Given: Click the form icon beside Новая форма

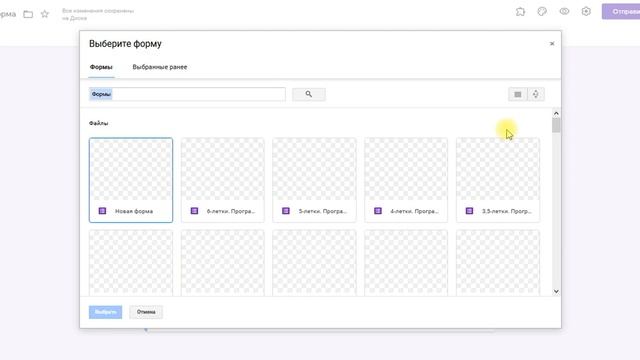Looking at the screenshot, I should tap(102, 211).
